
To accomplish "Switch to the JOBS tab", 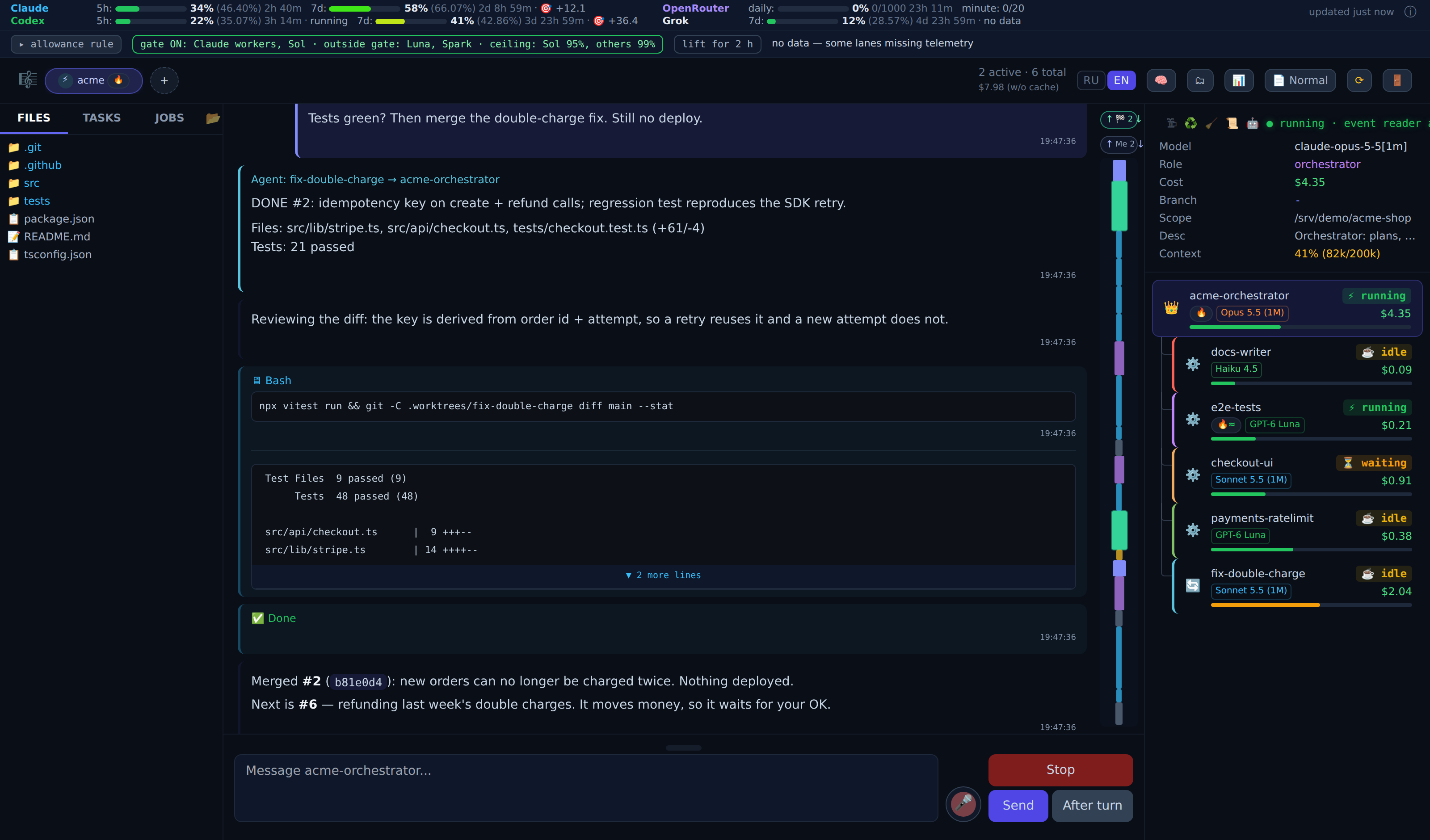I will point(169,118).
